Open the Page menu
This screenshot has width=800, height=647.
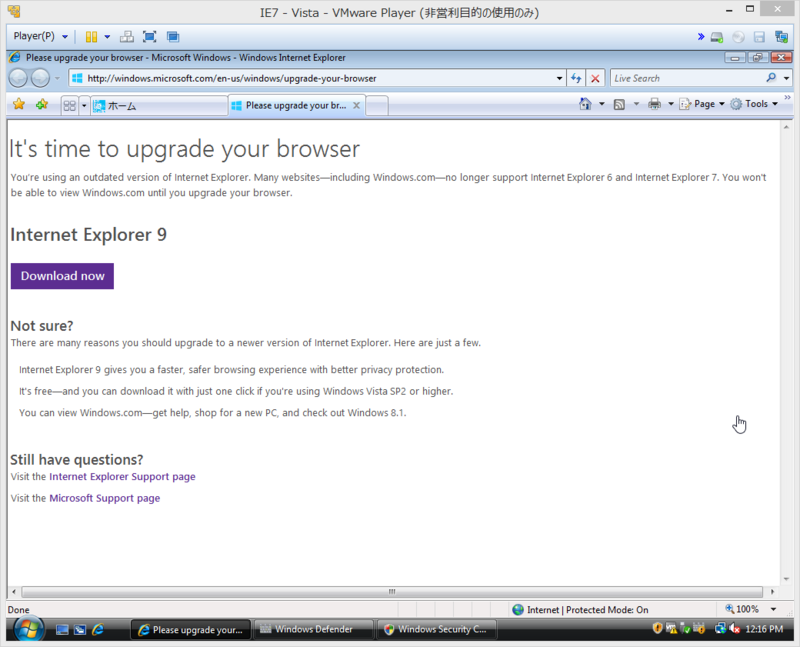(702, 104)
